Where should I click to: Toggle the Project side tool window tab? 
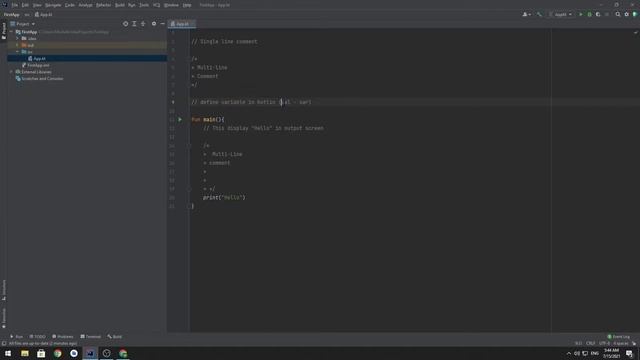4,31
